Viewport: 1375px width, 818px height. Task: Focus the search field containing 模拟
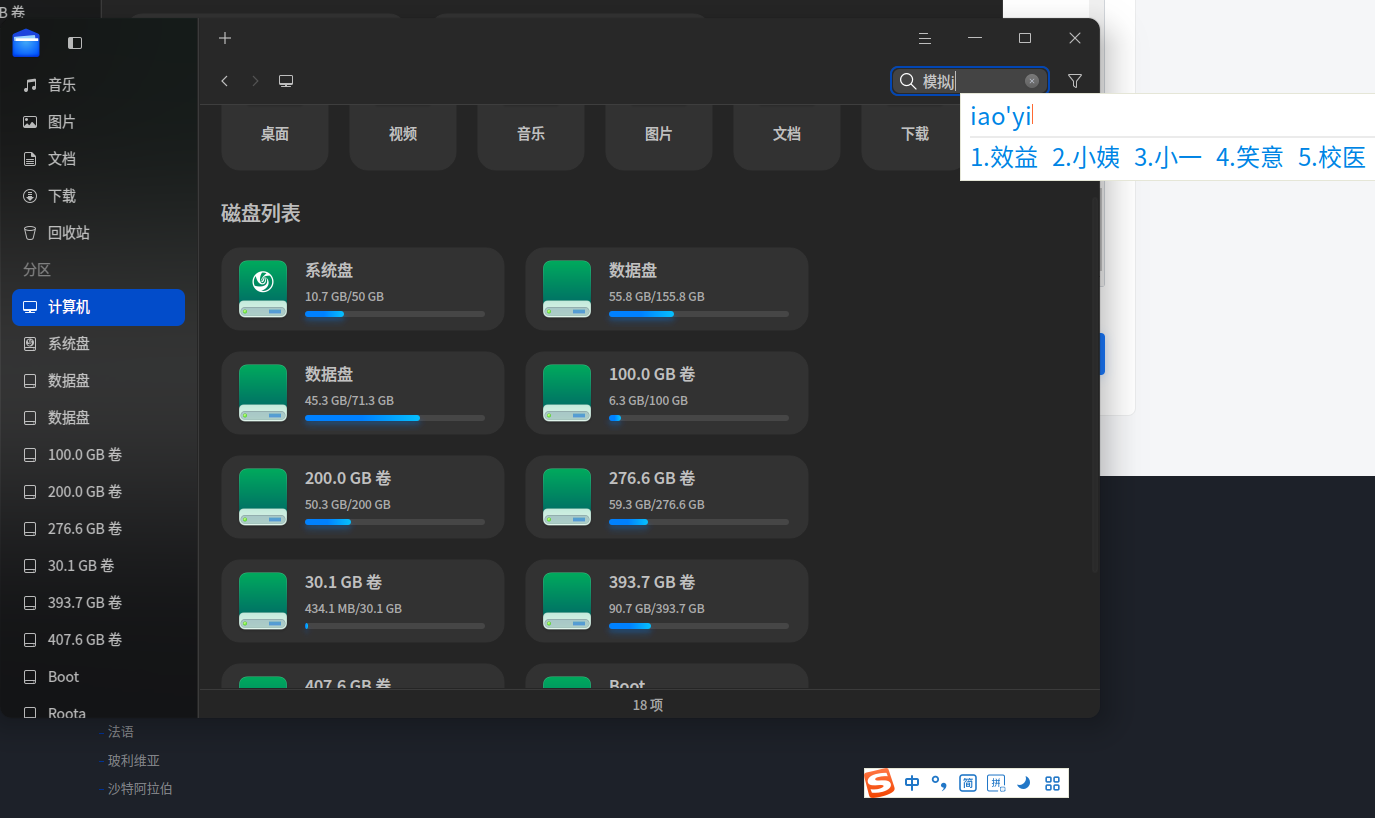coord(969,81)
